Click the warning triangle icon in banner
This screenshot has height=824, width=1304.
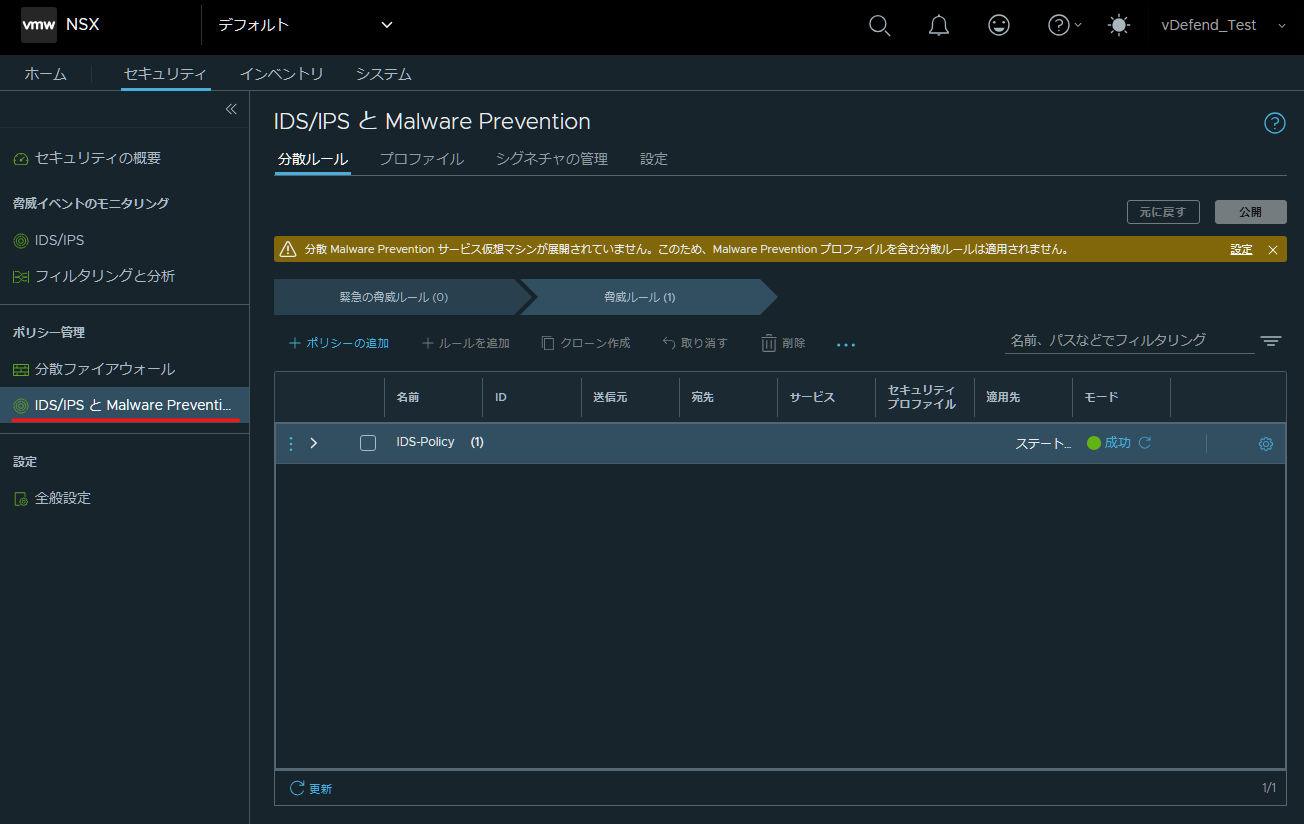point(288,249)
